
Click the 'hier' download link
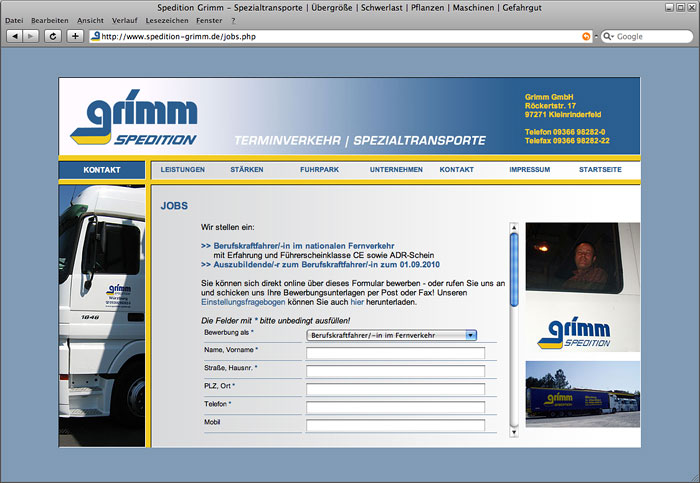(x=357, y=302)
